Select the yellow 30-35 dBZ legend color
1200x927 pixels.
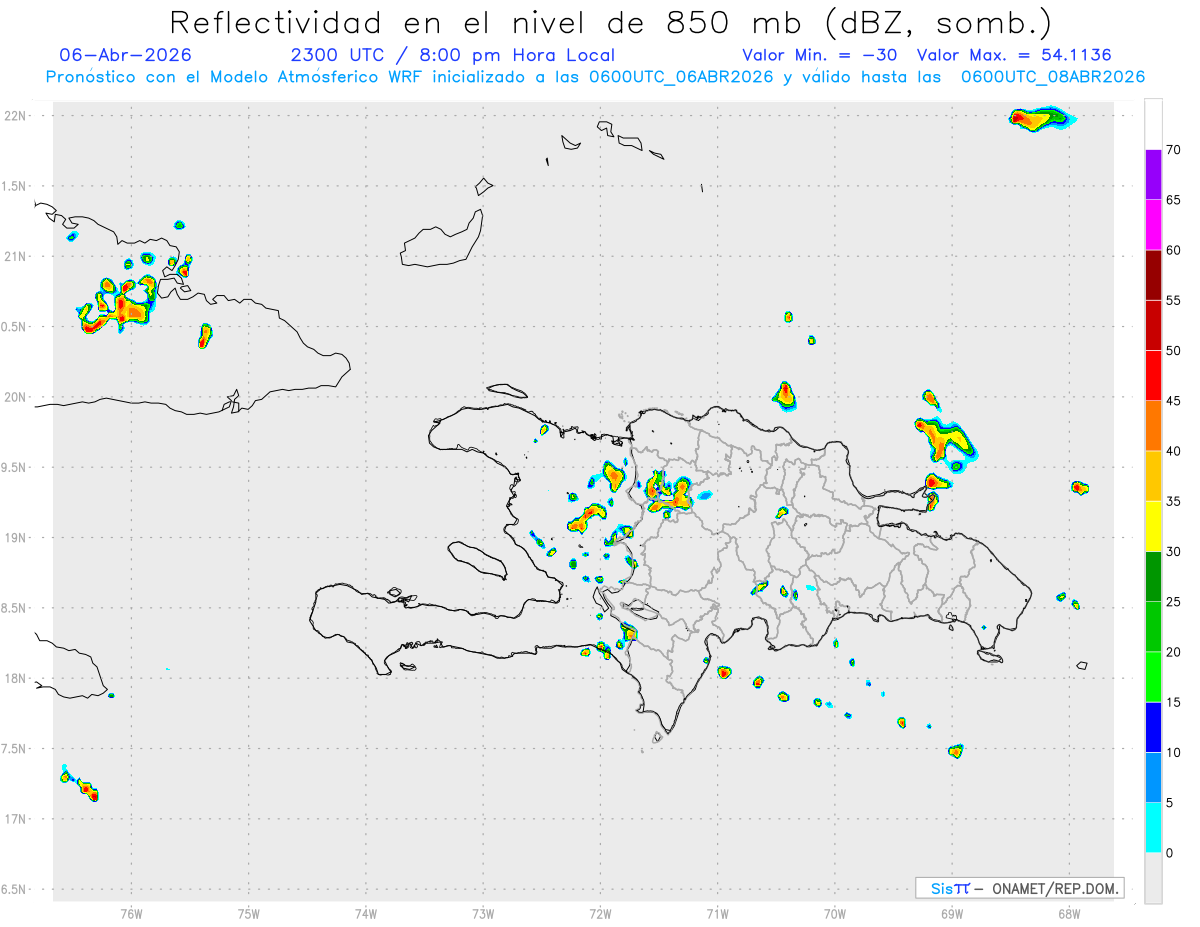tap(1153, 526)
